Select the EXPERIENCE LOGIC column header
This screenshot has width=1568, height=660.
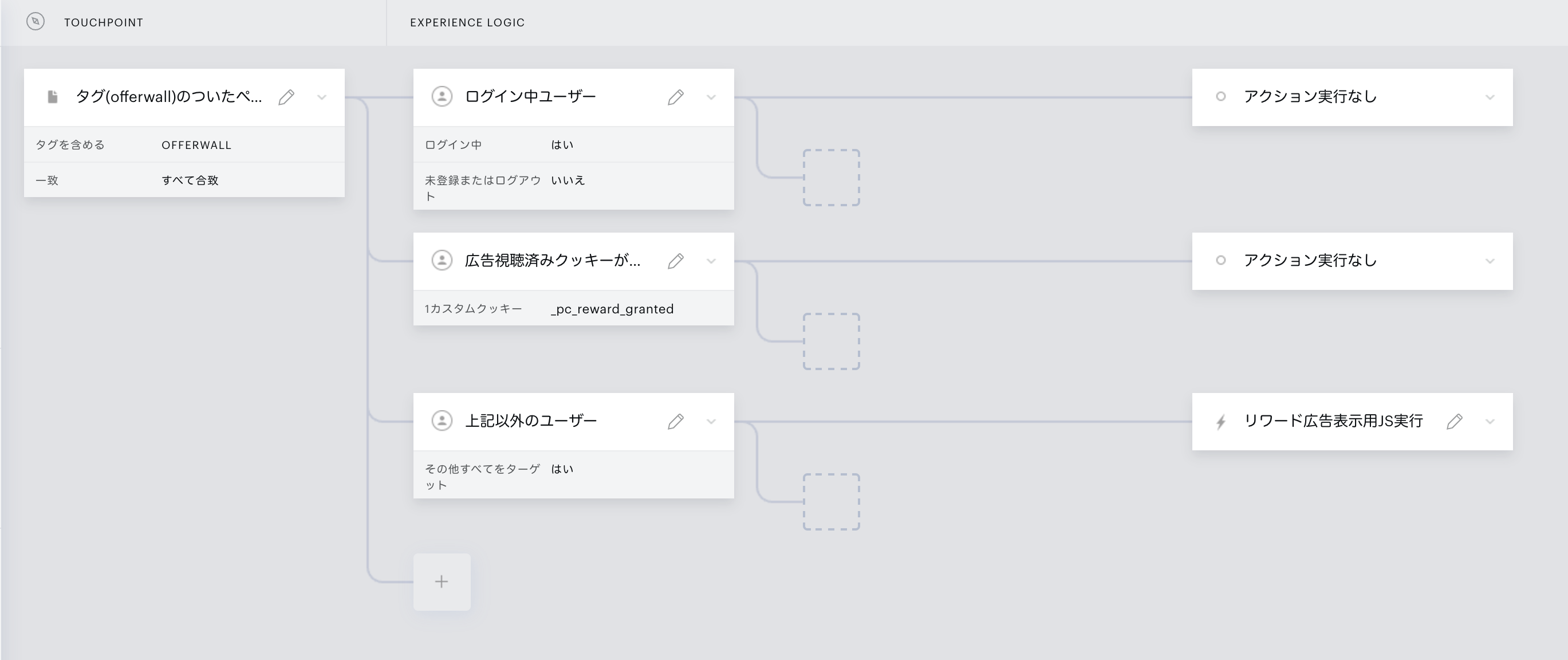[467, 22]
